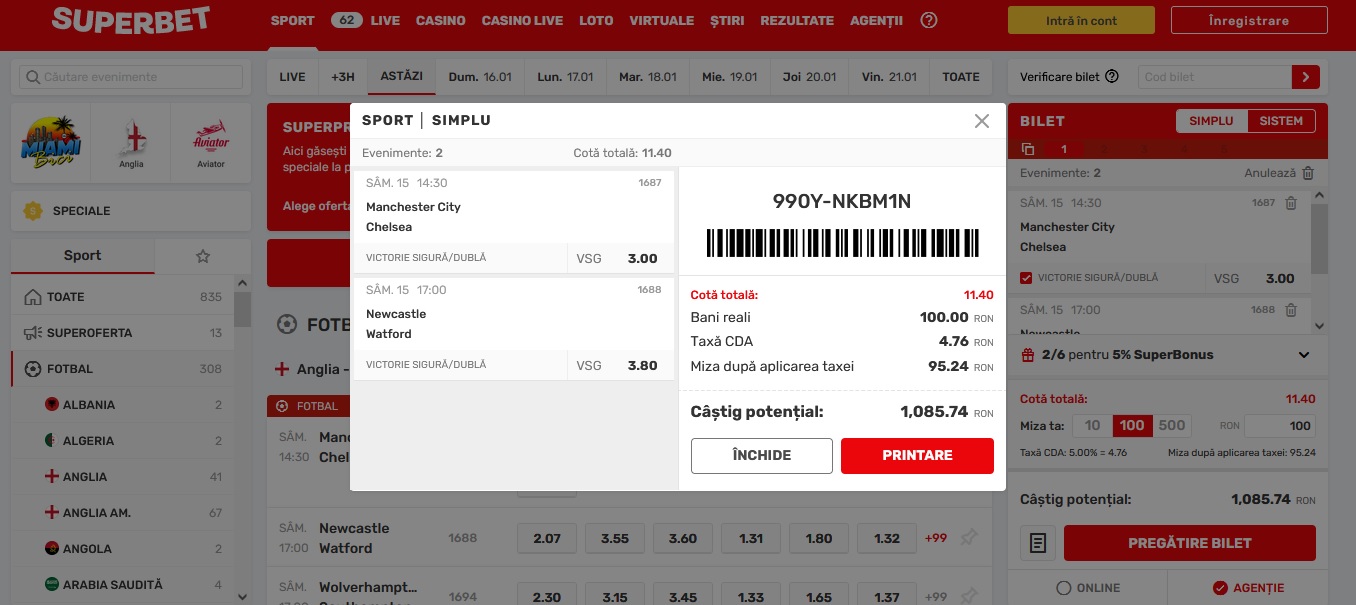The height and width of the screenshot is (605, 1356).
Task: Choose stake preset 100
Action: pos(1132,426)
